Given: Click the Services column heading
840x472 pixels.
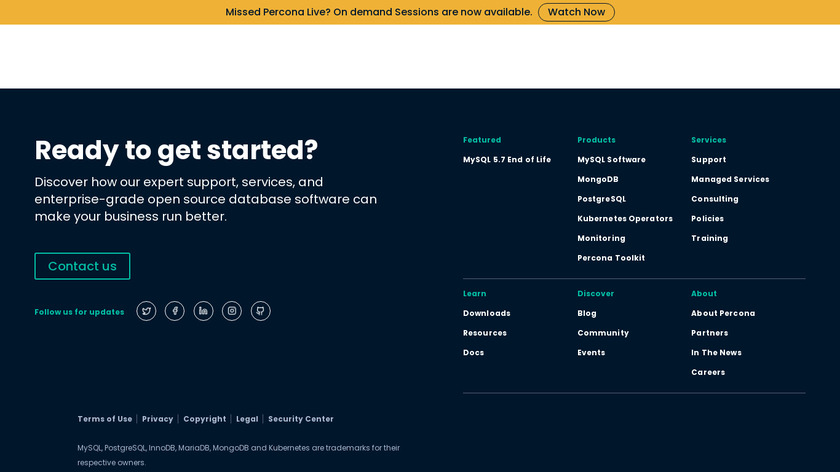Looking at the screenshot, I should pos(708,140).
